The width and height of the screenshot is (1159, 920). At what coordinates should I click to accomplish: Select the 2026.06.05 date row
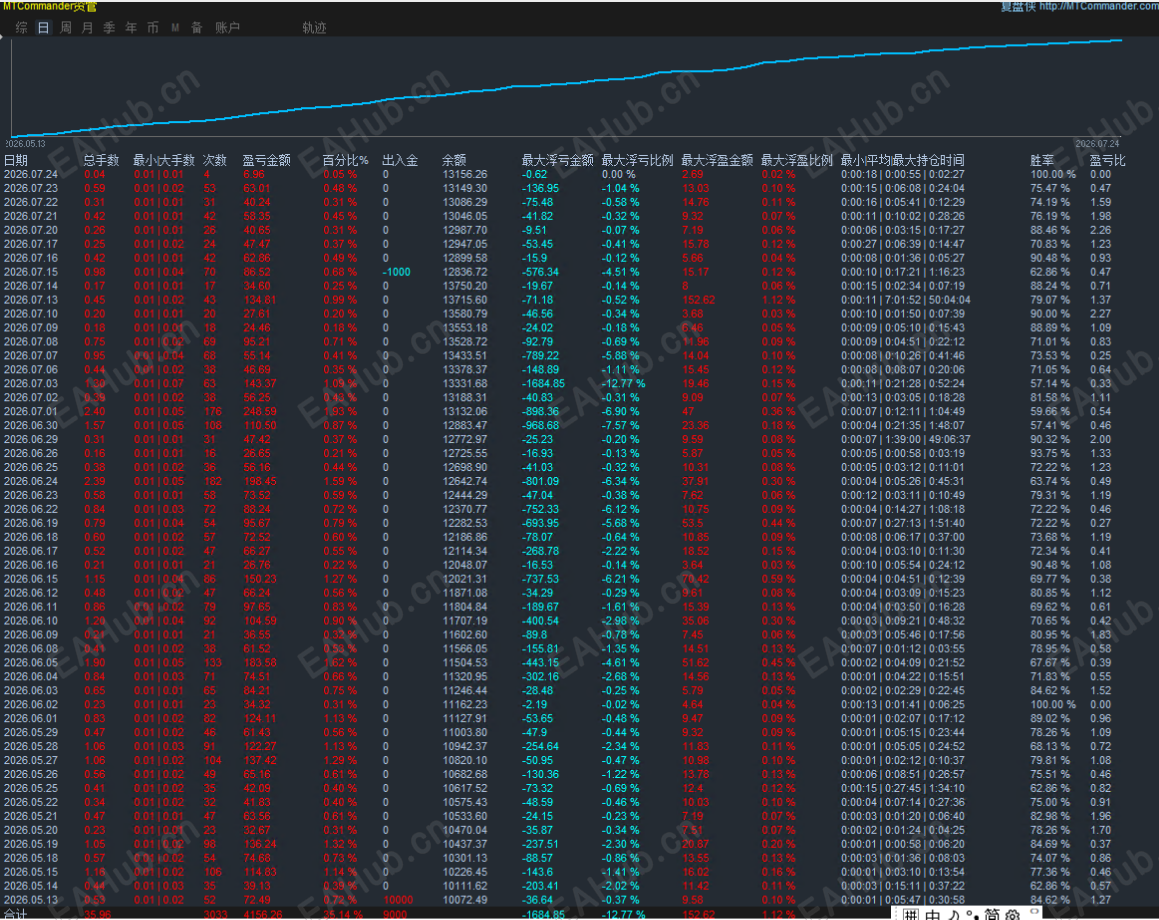[x=30, y=663]
